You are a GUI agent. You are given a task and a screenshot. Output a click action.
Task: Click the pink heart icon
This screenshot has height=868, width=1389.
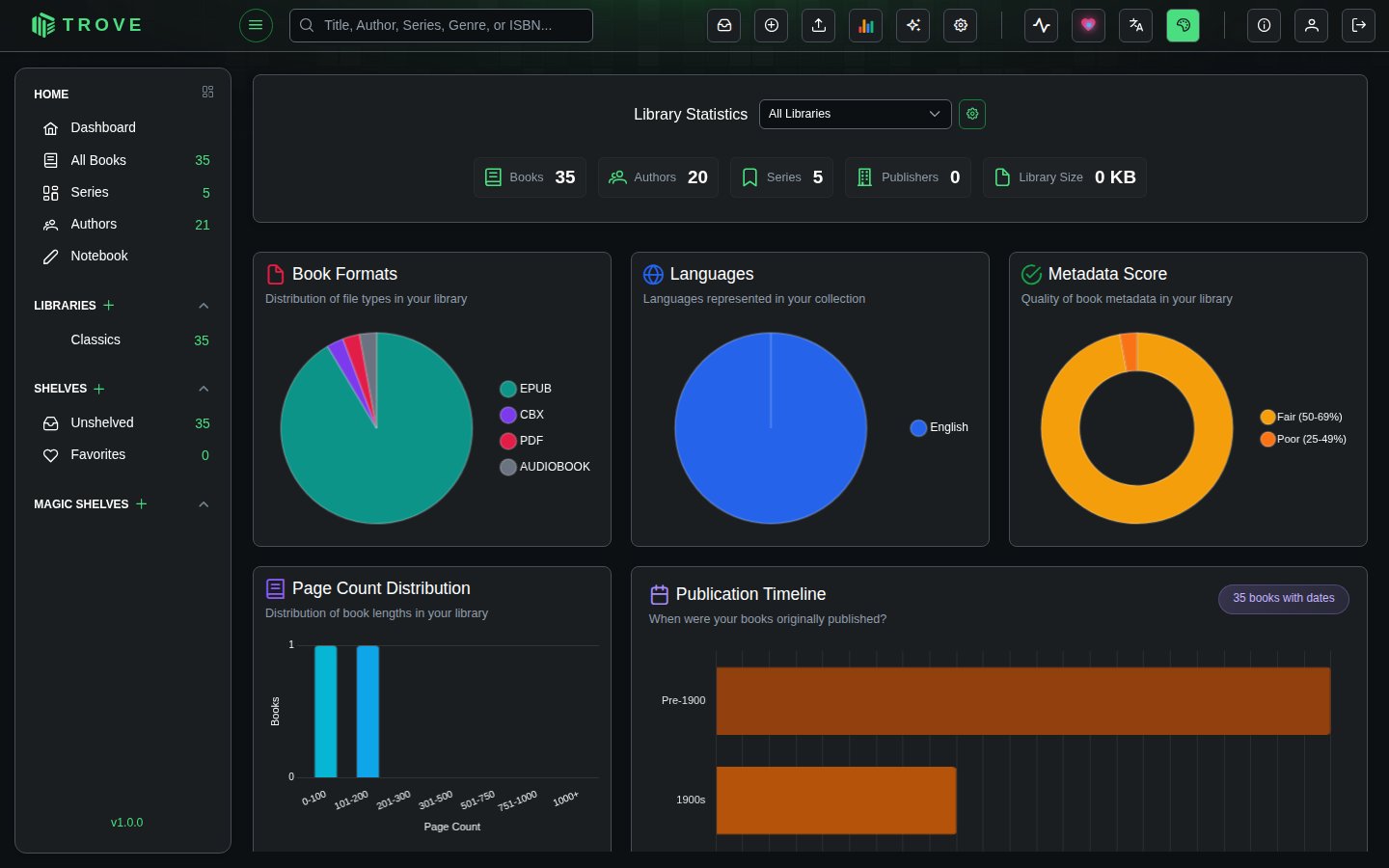coord(1089,25)
